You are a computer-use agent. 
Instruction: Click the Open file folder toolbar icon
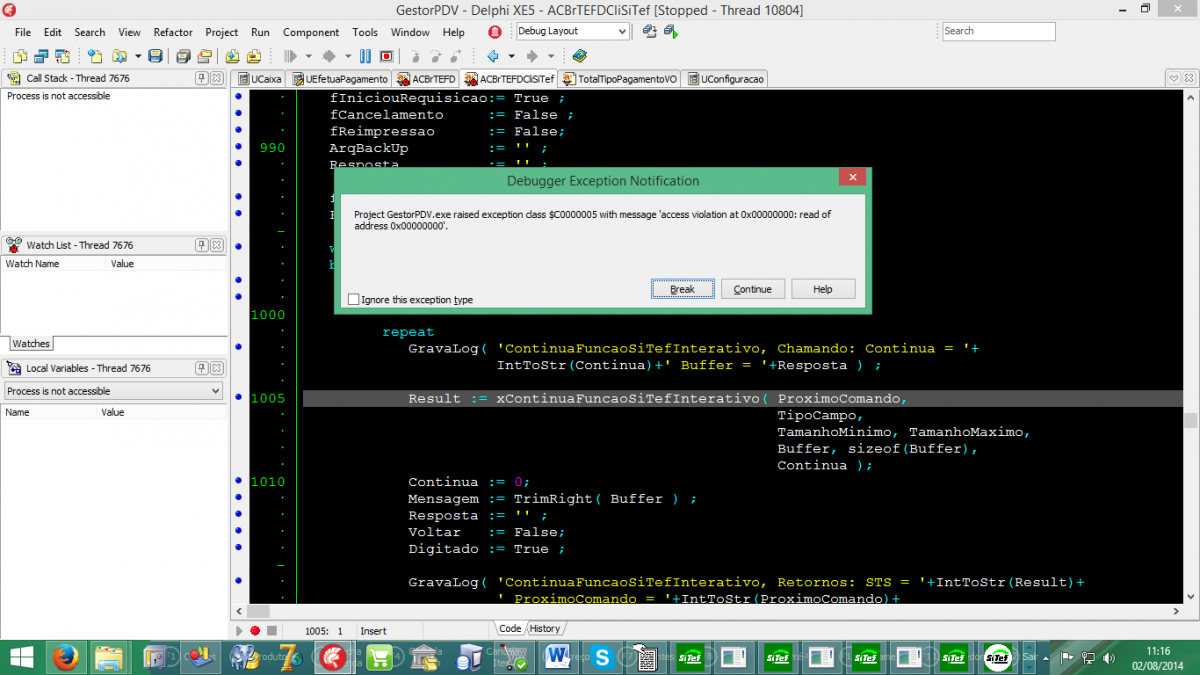point(119,56)
